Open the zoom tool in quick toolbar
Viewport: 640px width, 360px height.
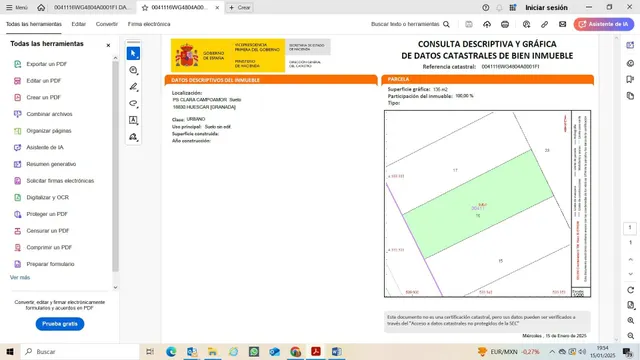pos(133,70)
